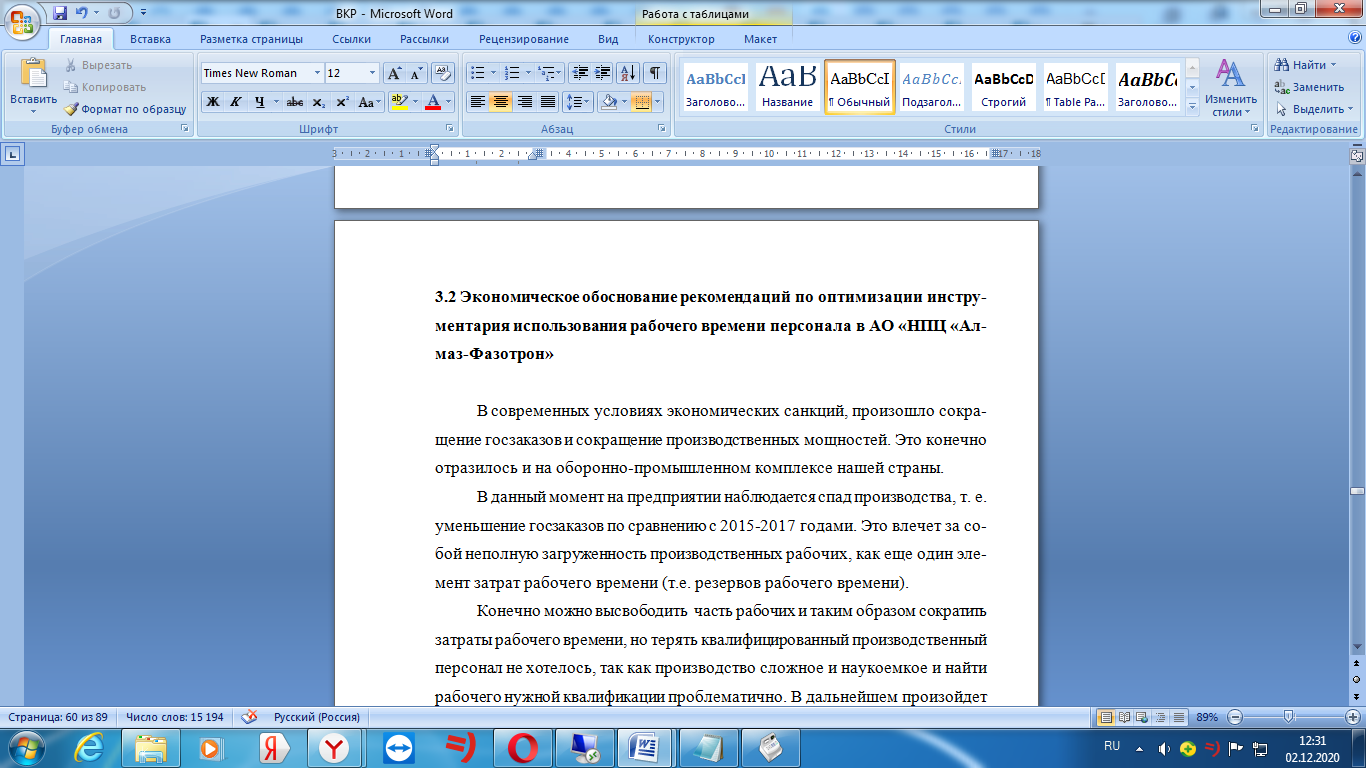
Task: Apply the Подзаголовок (Subtitle) style
Action: pyautogui.click(x=932, y=88)
